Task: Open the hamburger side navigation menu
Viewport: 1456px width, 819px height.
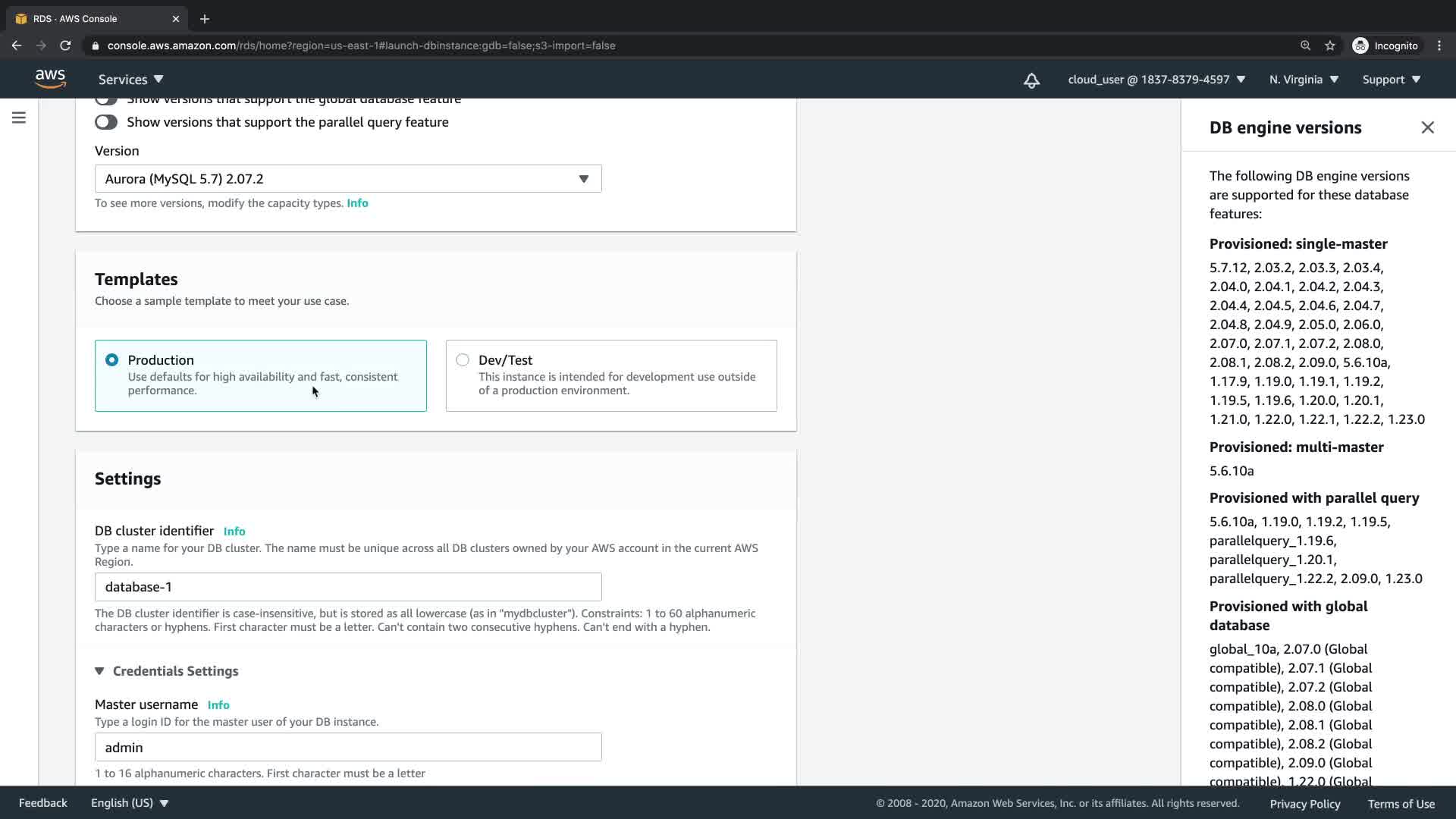Action: coord(19,118)
